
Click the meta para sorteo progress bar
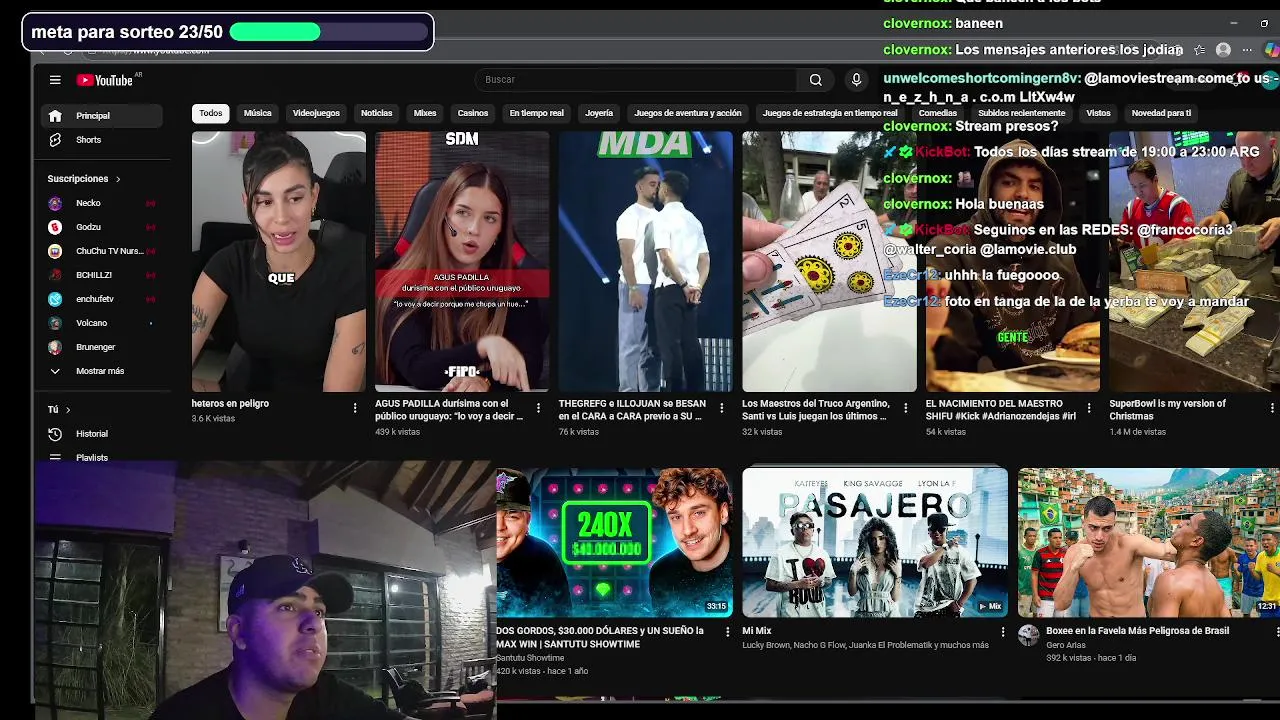331,32
